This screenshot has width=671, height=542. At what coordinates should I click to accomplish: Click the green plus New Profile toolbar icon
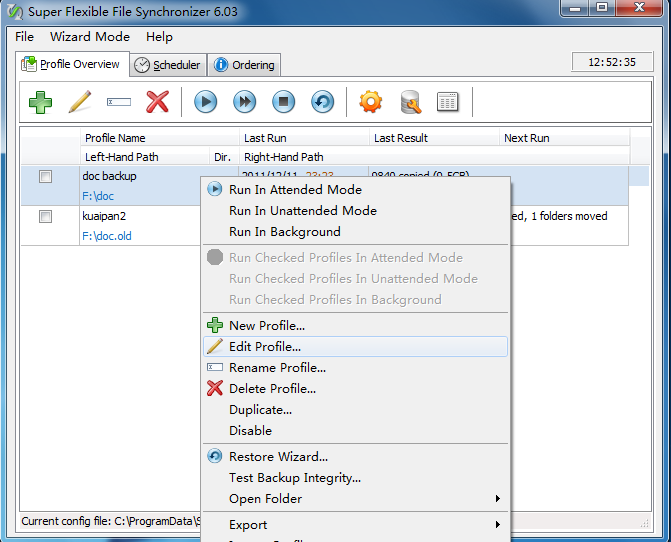[x=41, y=102]
